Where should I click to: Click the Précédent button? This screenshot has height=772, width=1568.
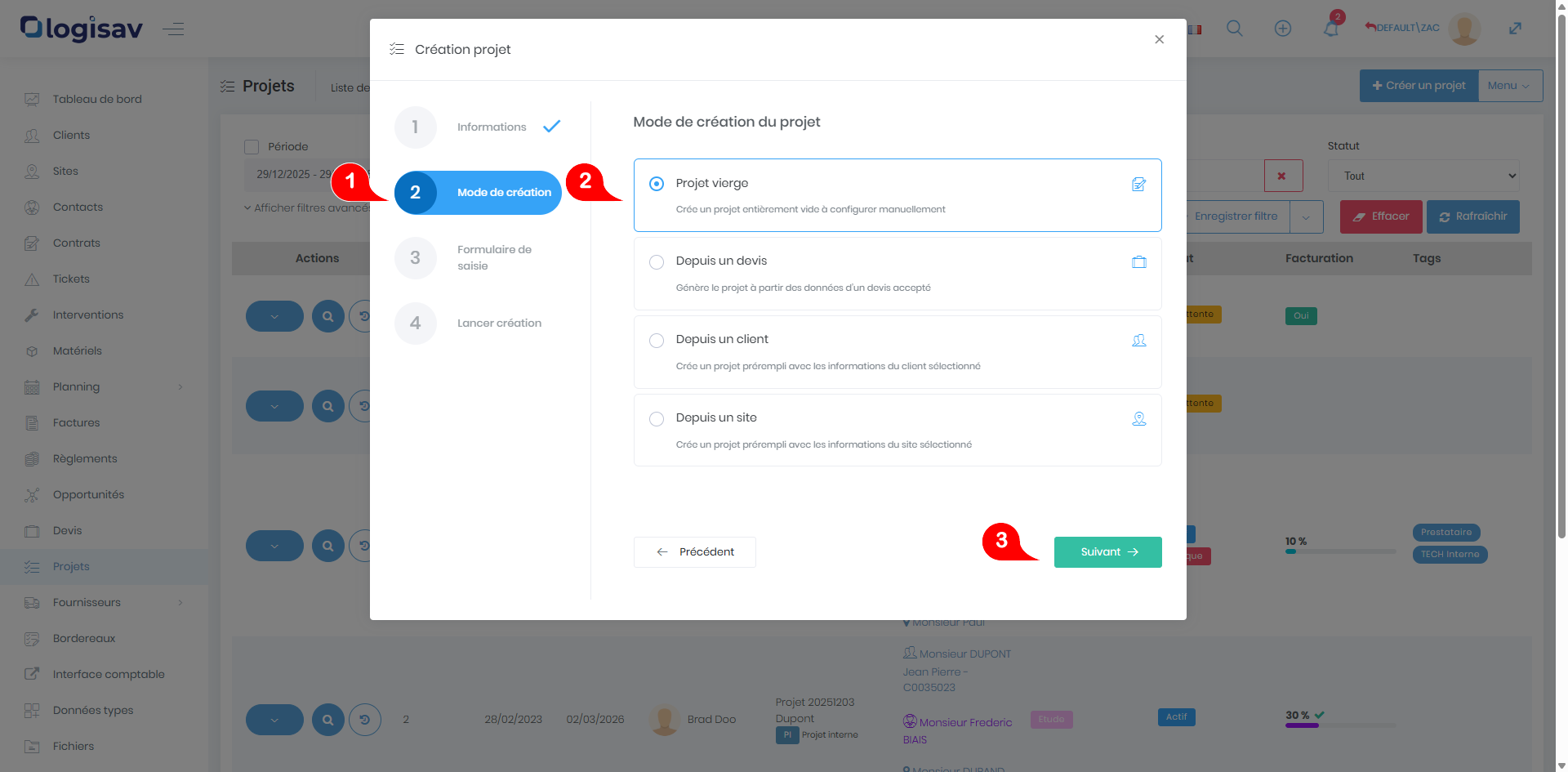point(694,552)
